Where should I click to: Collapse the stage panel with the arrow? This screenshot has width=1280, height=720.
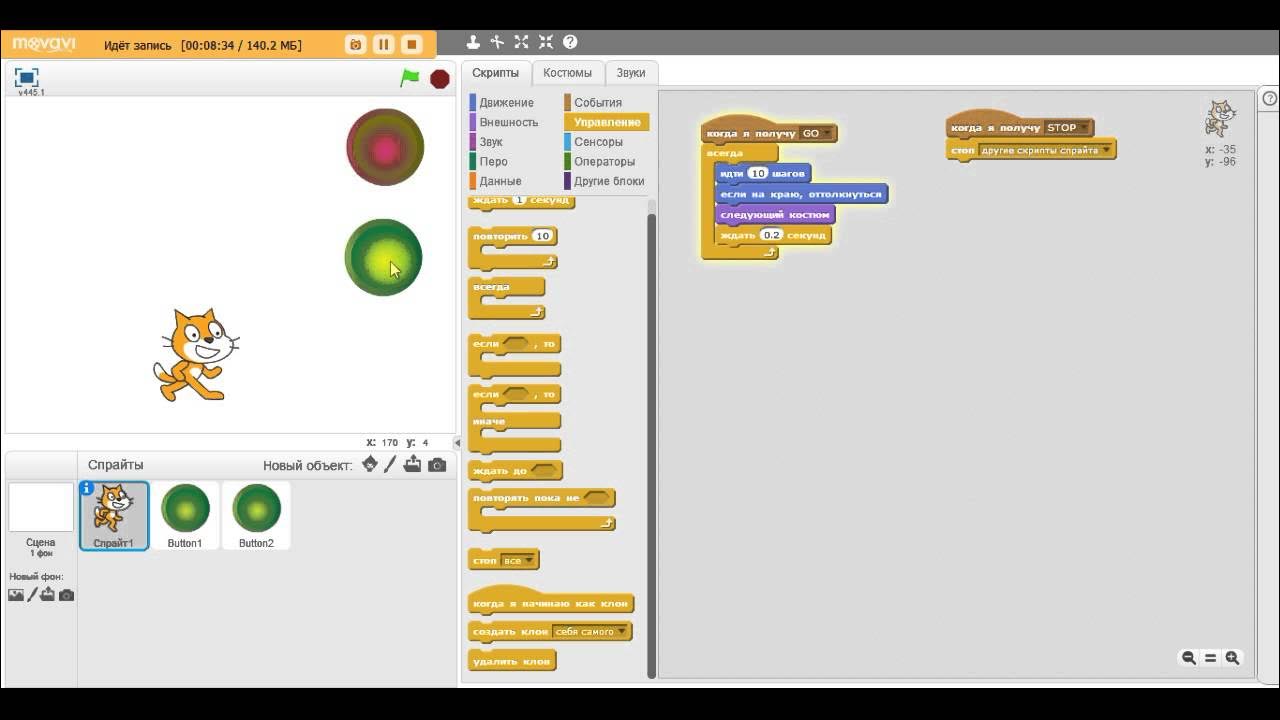click(457, 442)
